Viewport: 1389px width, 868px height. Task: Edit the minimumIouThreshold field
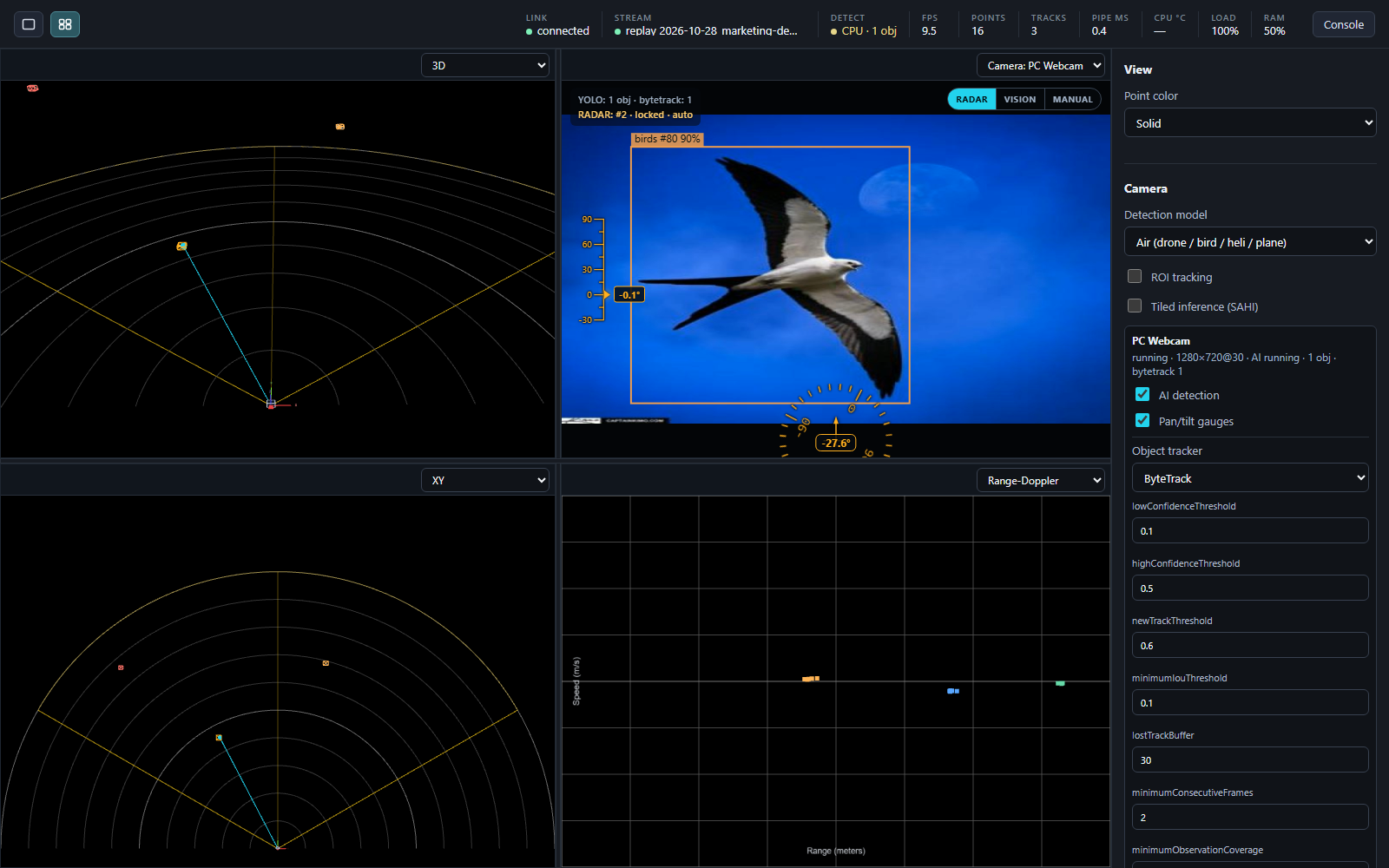coord(1250,702)
